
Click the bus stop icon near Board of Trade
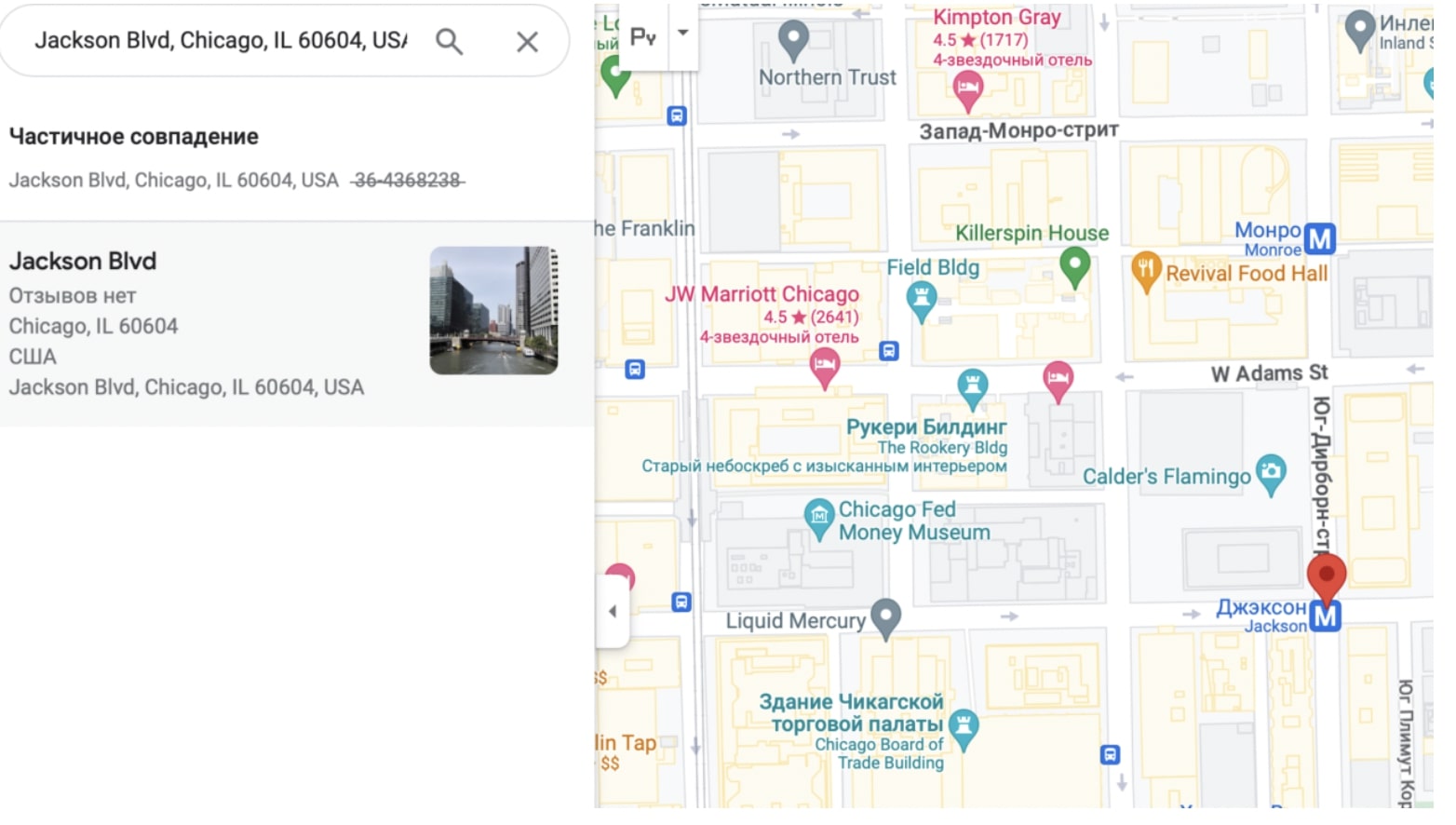pyautogui.click(x=1110, y=754)
